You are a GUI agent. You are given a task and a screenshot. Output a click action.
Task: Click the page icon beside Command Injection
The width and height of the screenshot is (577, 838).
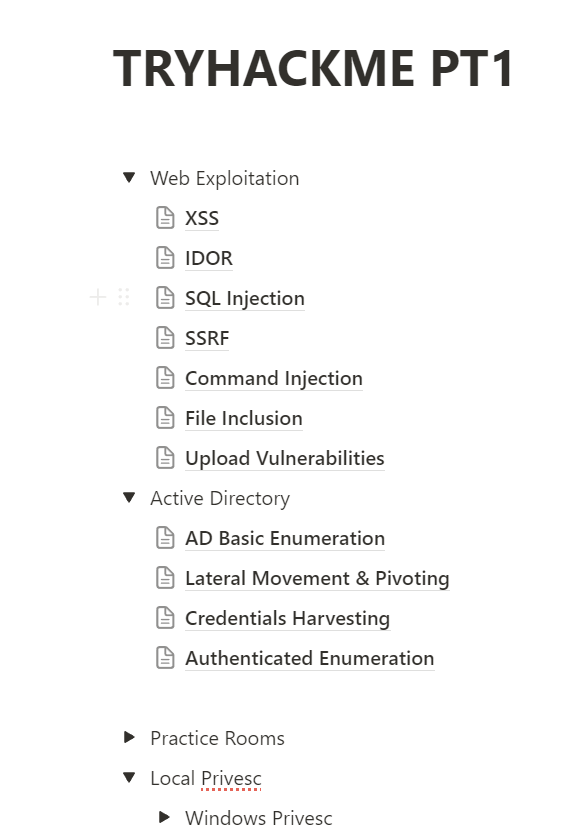pos(165,378)
